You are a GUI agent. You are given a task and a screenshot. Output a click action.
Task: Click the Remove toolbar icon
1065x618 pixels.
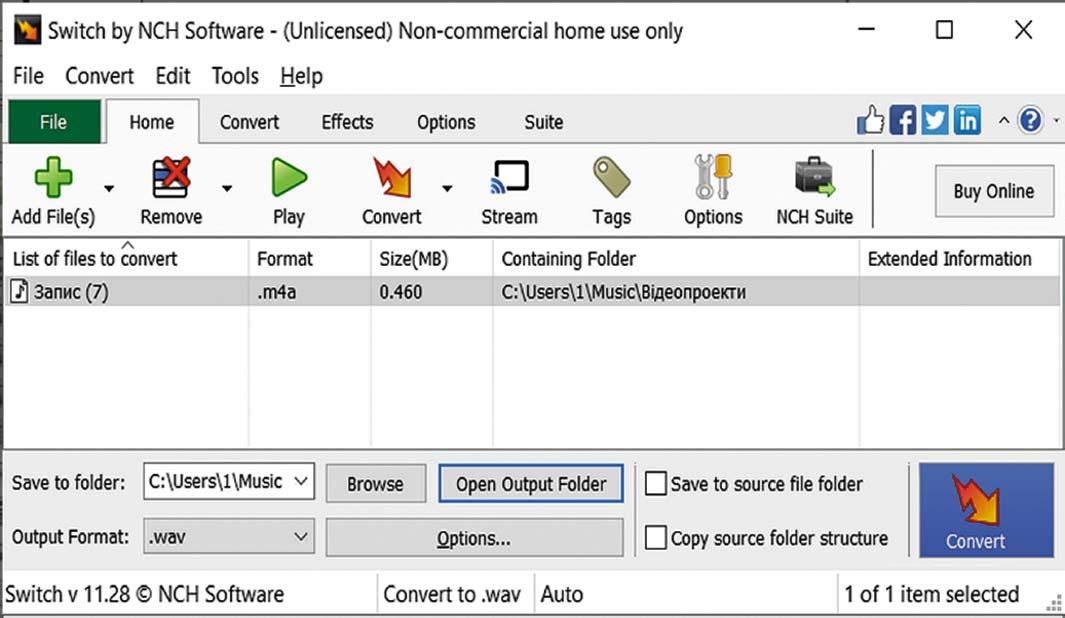pyautogui.click(x=170, y=177)
